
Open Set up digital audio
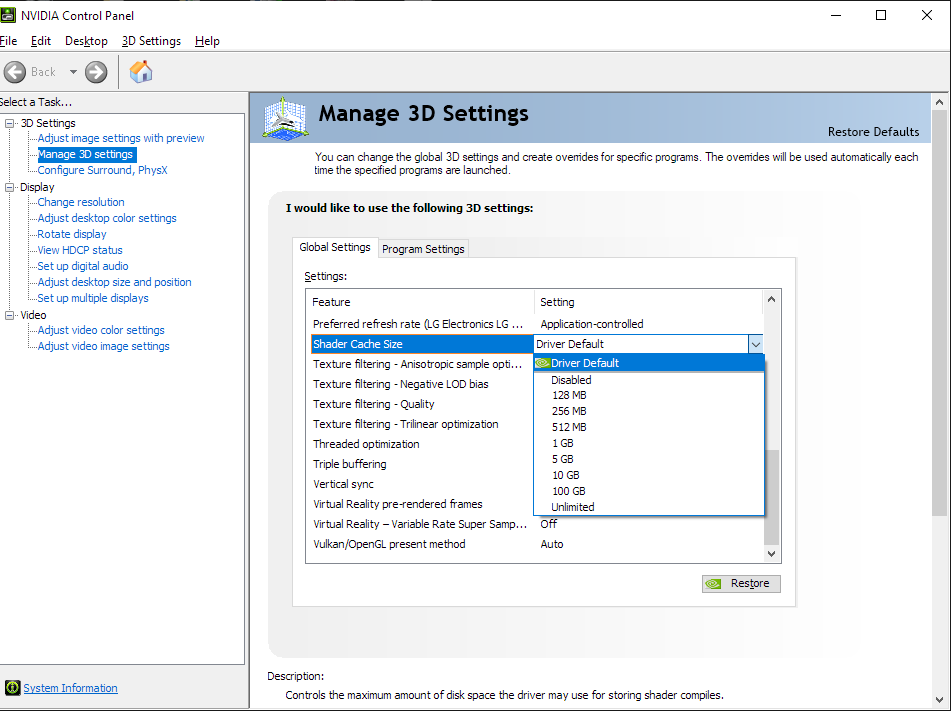[82, 266]
